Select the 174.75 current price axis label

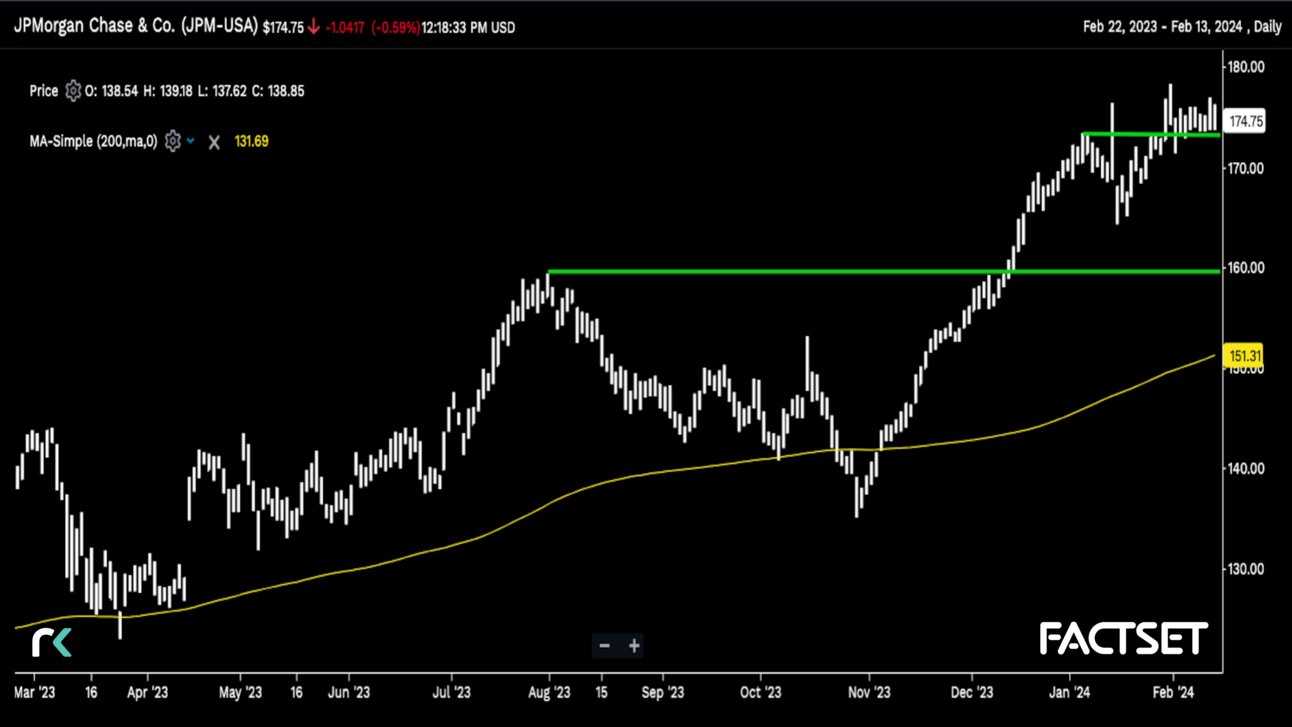tap(1245, 121)
